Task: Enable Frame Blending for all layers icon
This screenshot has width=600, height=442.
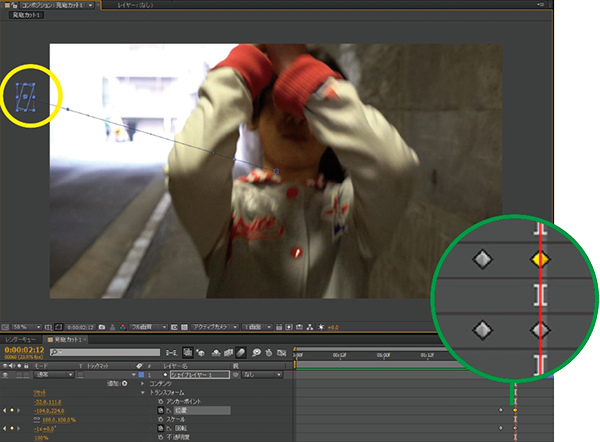Action: click(x=228, y=352)
